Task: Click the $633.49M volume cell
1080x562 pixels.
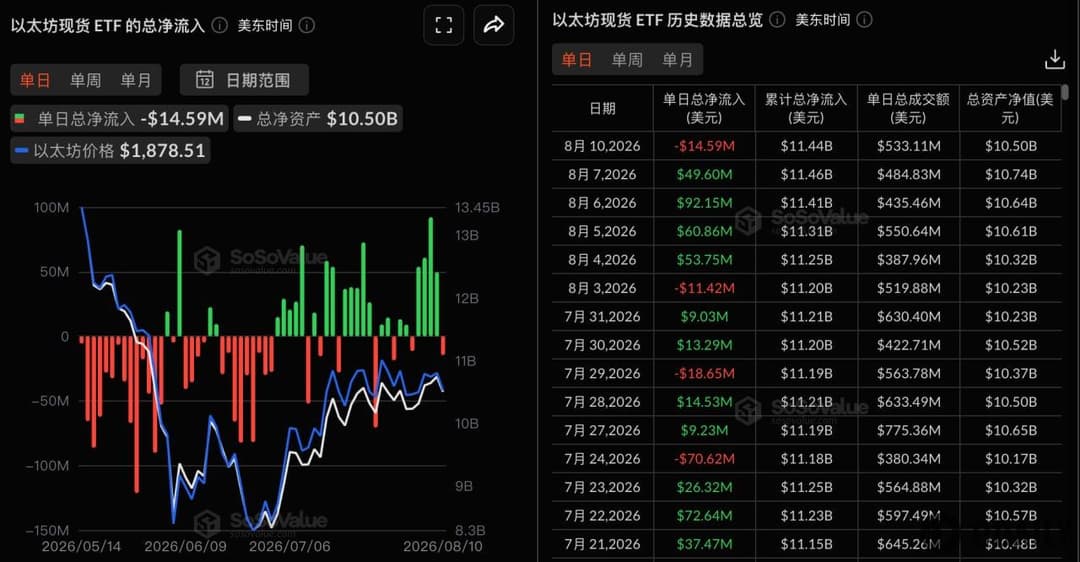Action: pyautogui.click(x=908, y=402)
